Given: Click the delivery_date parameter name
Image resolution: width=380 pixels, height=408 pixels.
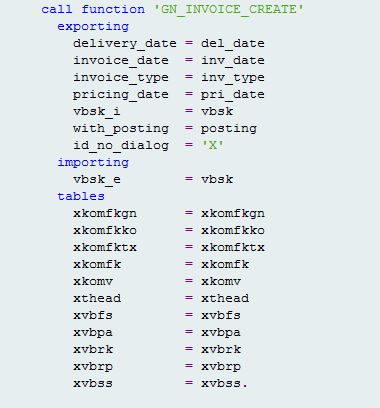Looking at the screenshot, I should coord(125,43).
